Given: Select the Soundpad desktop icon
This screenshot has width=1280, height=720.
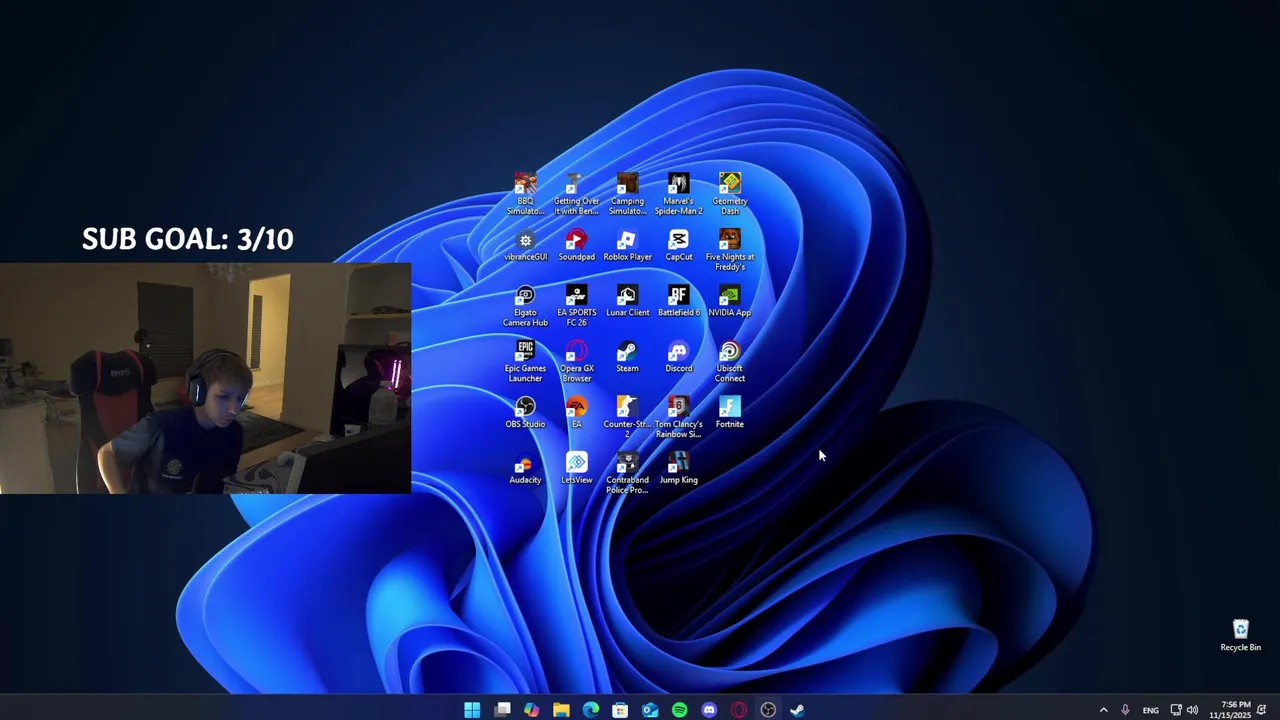Looking at the screenshot, I should (x=576, y=246).
